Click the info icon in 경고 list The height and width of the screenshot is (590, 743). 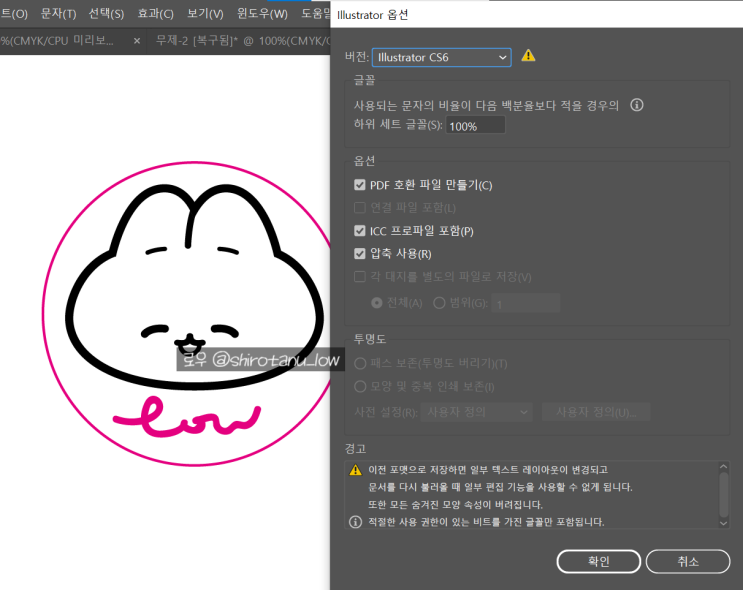pyautogui.click(x=355, y=522)
